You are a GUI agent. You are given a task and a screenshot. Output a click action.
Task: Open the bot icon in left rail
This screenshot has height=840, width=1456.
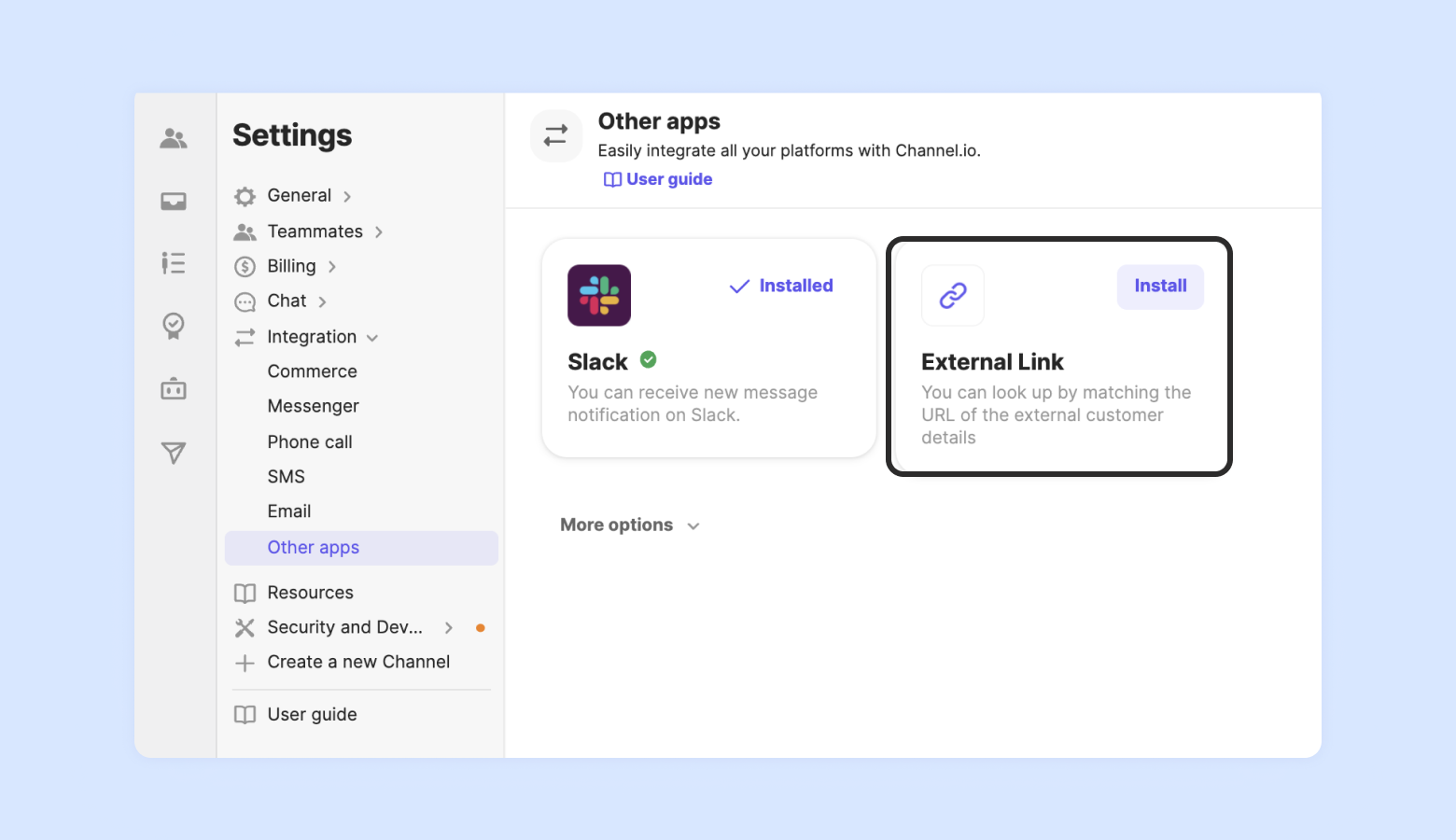click(174, 388)
